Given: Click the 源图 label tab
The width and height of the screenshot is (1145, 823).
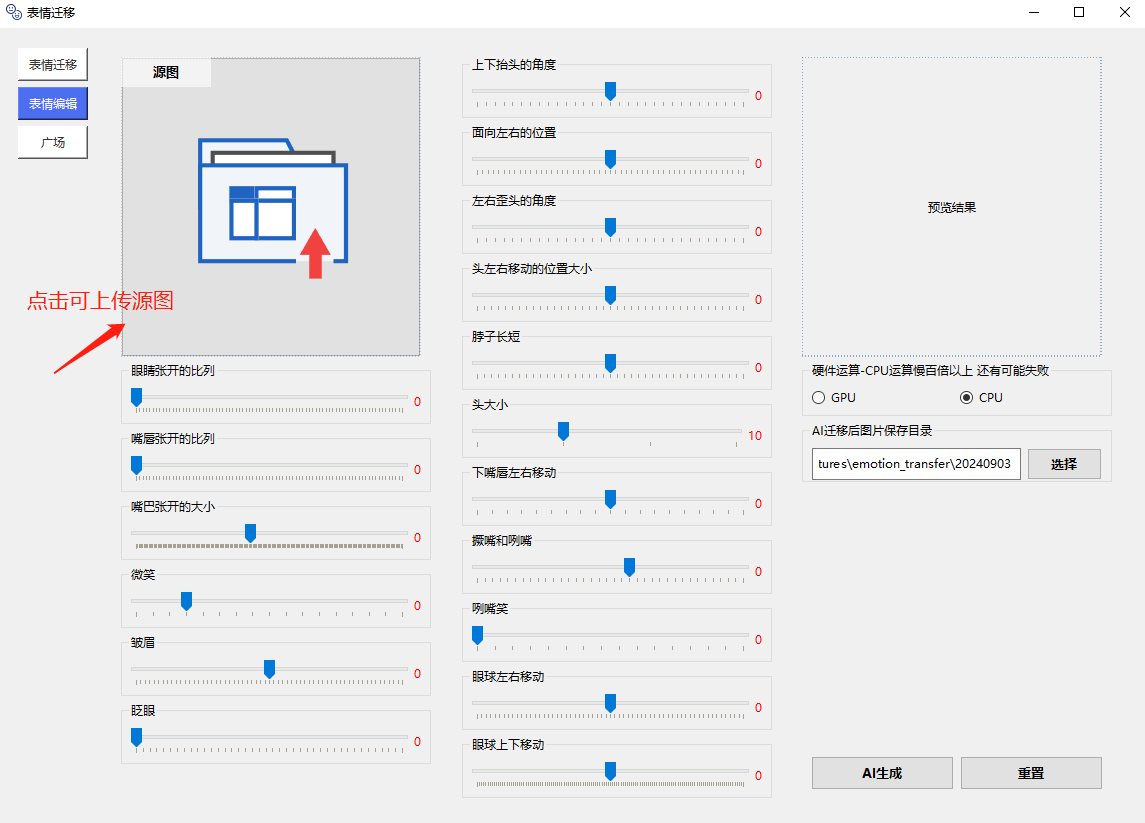Looking at the screenshot, I should (x=166, y=72).
